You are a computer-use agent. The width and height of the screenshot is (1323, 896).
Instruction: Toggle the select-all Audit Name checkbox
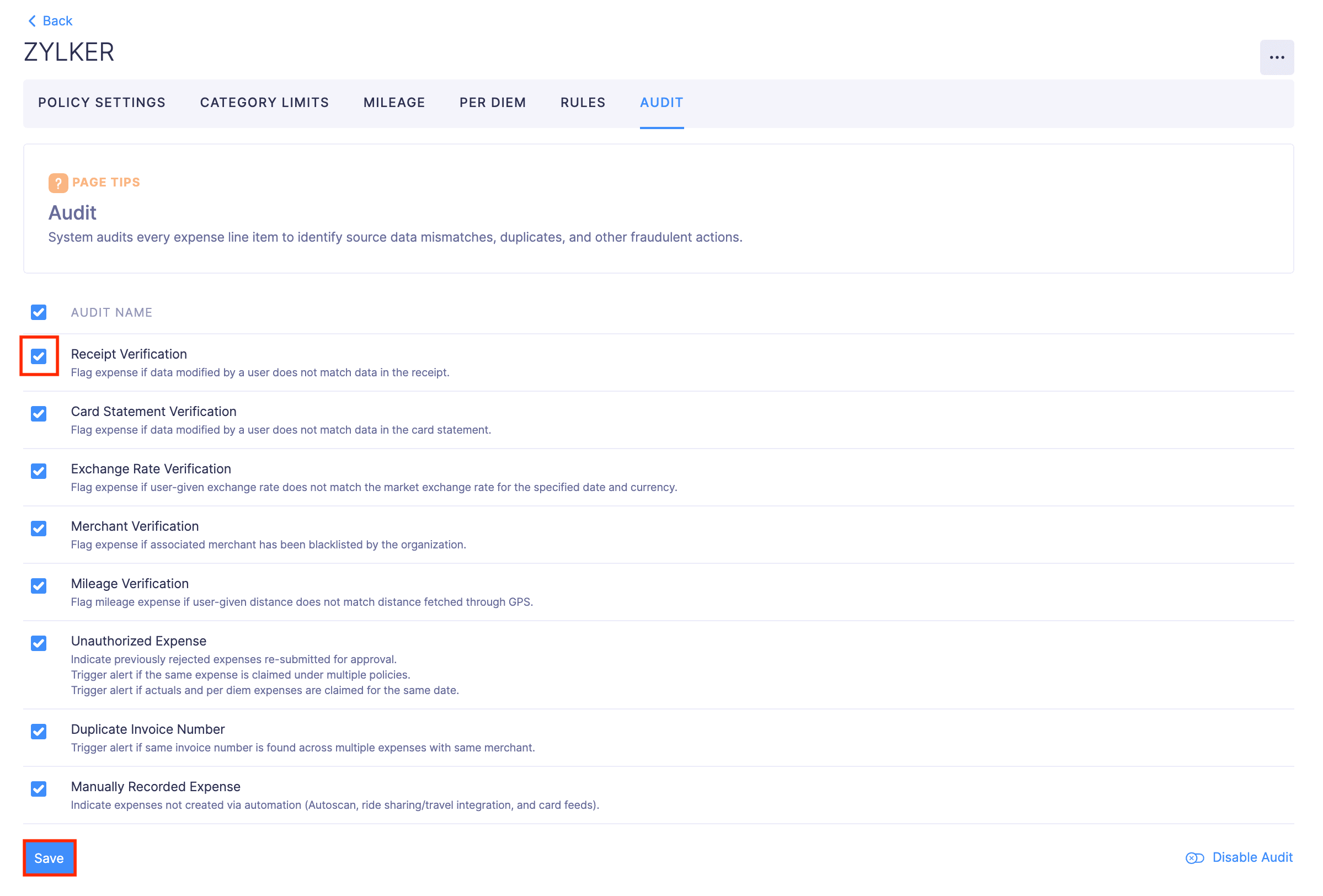[39, 312]
